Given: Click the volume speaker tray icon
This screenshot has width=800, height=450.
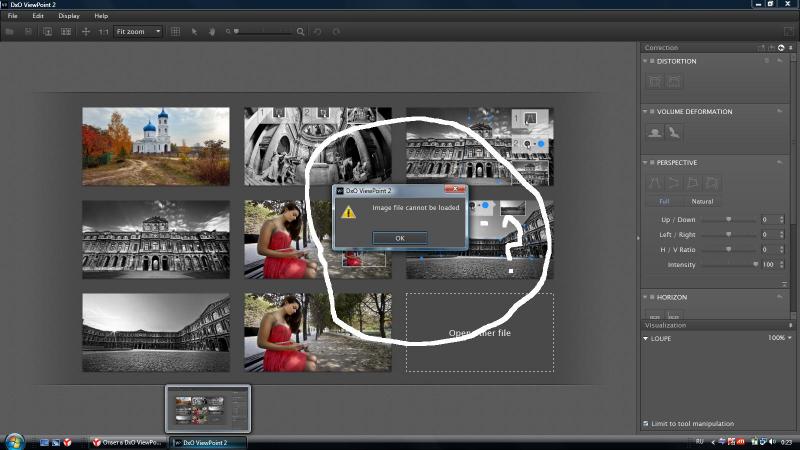Looking at the screenshot, I should (x=772, y=441).
